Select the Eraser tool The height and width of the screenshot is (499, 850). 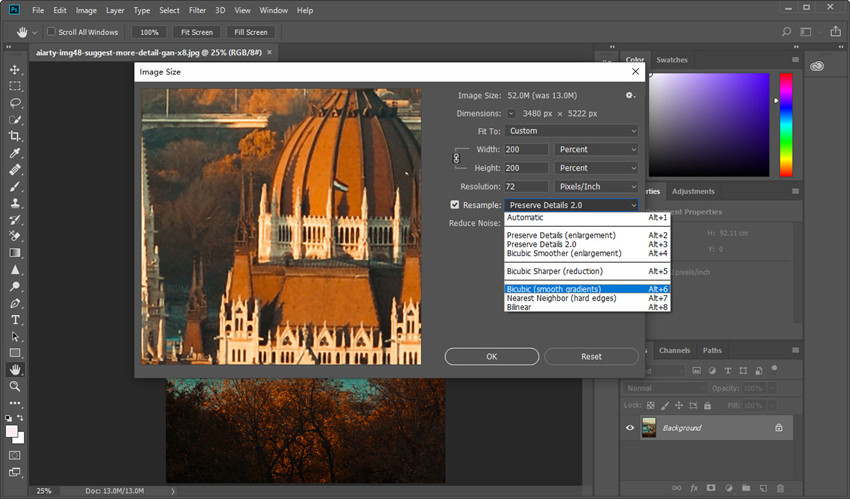pyautogui.click(x=15, y=236)
